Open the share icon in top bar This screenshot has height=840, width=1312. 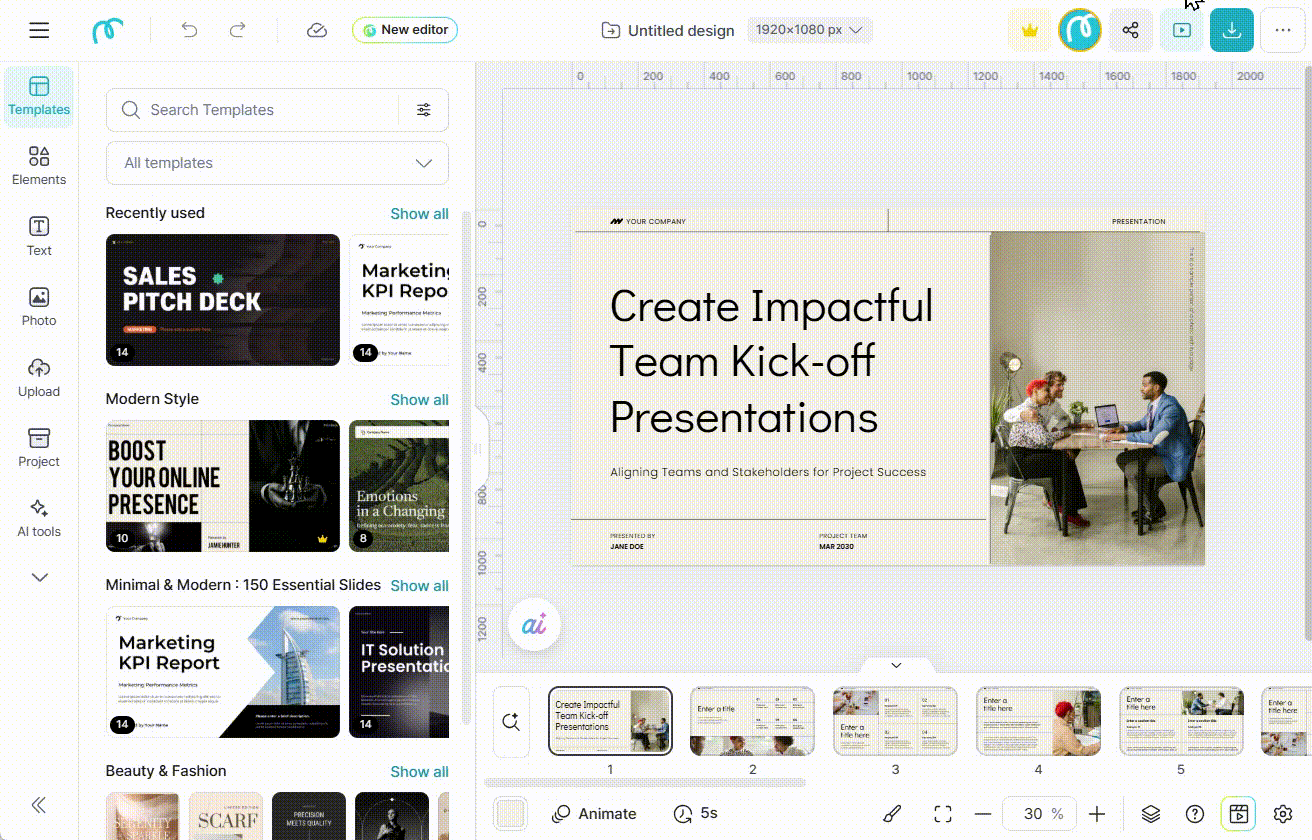click(1130, 30)
